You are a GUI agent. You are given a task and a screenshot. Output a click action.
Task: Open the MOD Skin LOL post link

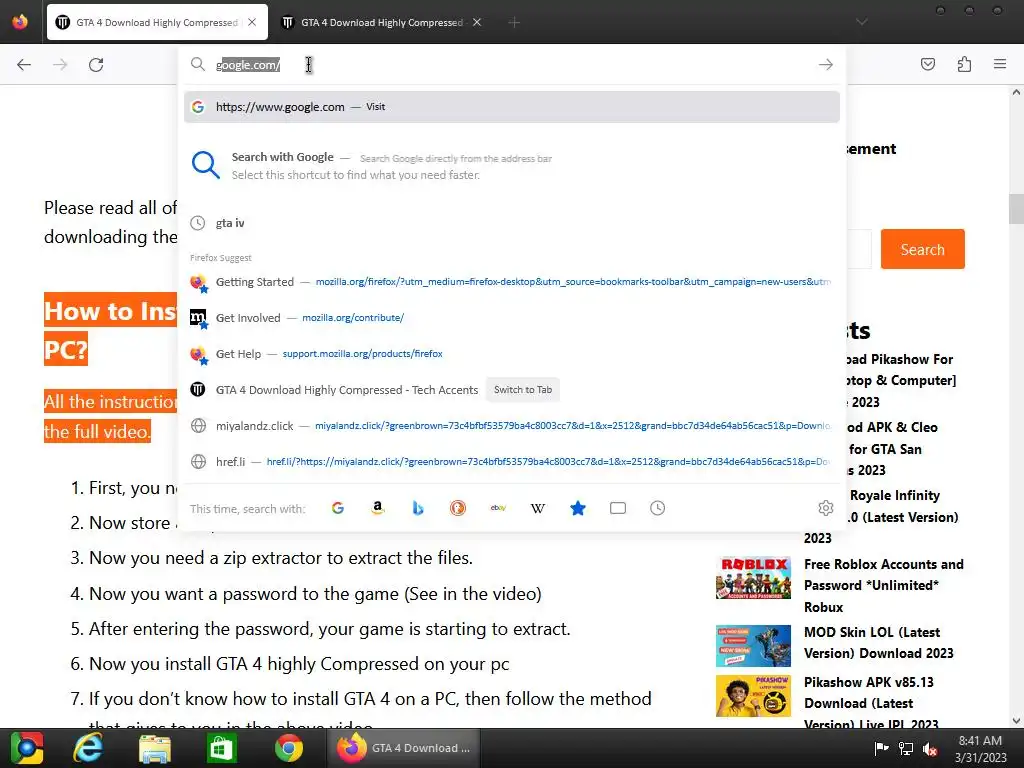point(878,643)
